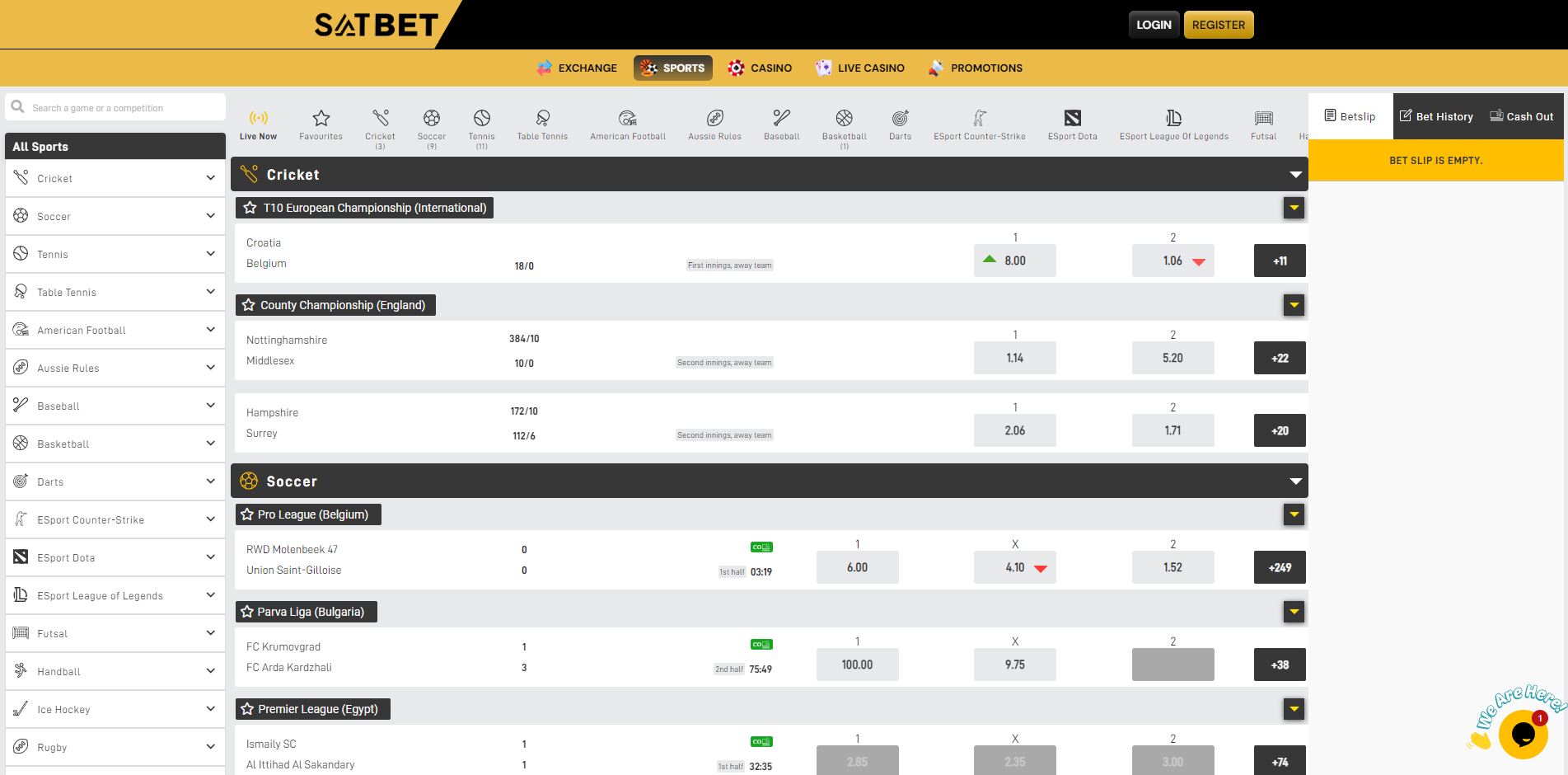Open the Casino menu item
1568x775 pixels.
coord(760,68)
